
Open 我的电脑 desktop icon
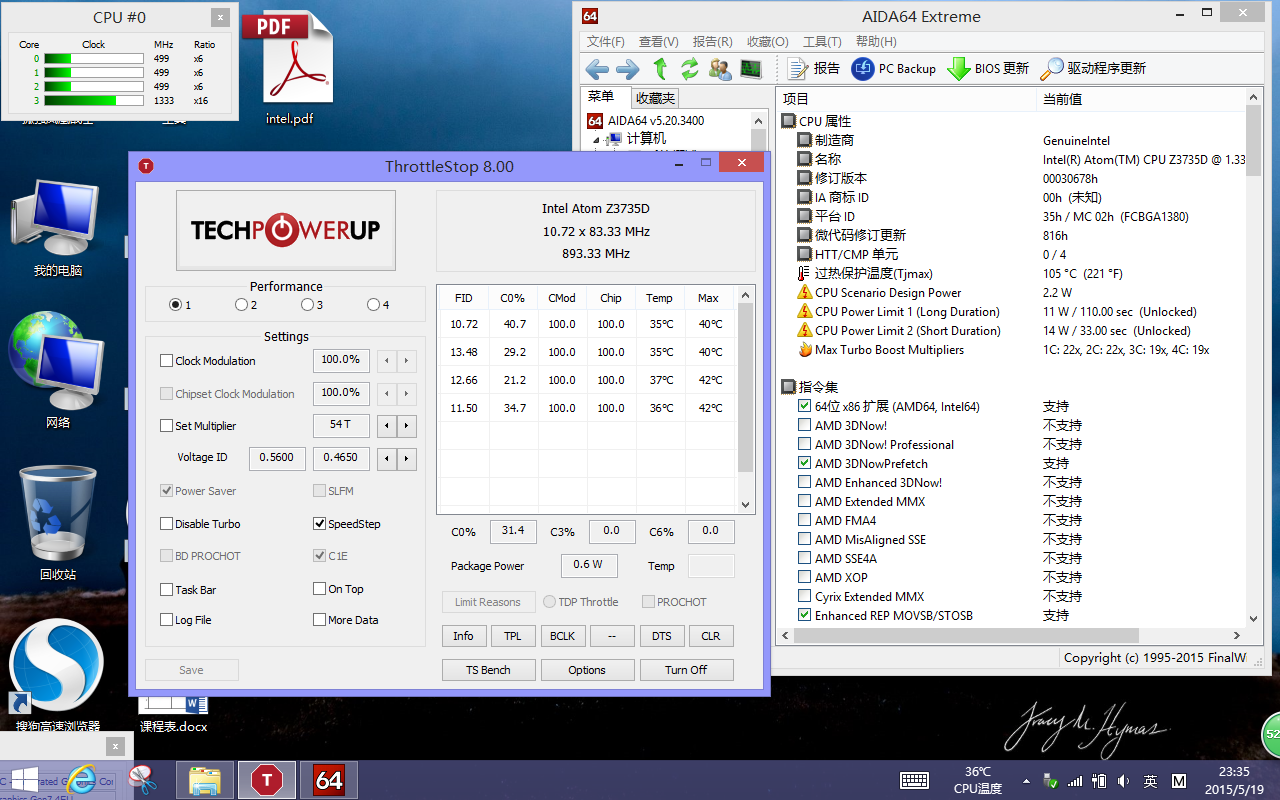click(x=58, y=228)
